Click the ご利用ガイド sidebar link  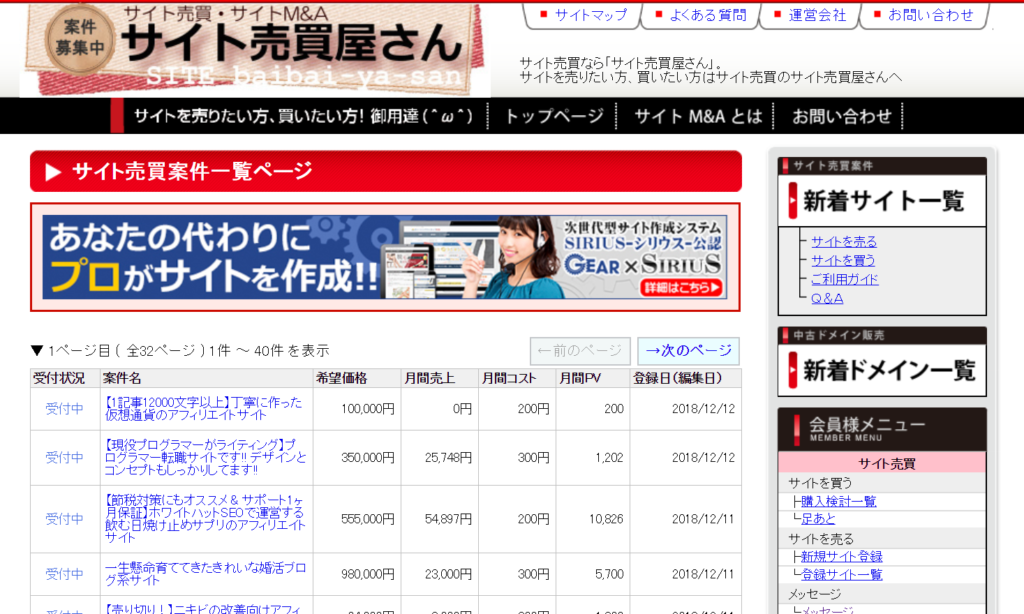[844, 279]
